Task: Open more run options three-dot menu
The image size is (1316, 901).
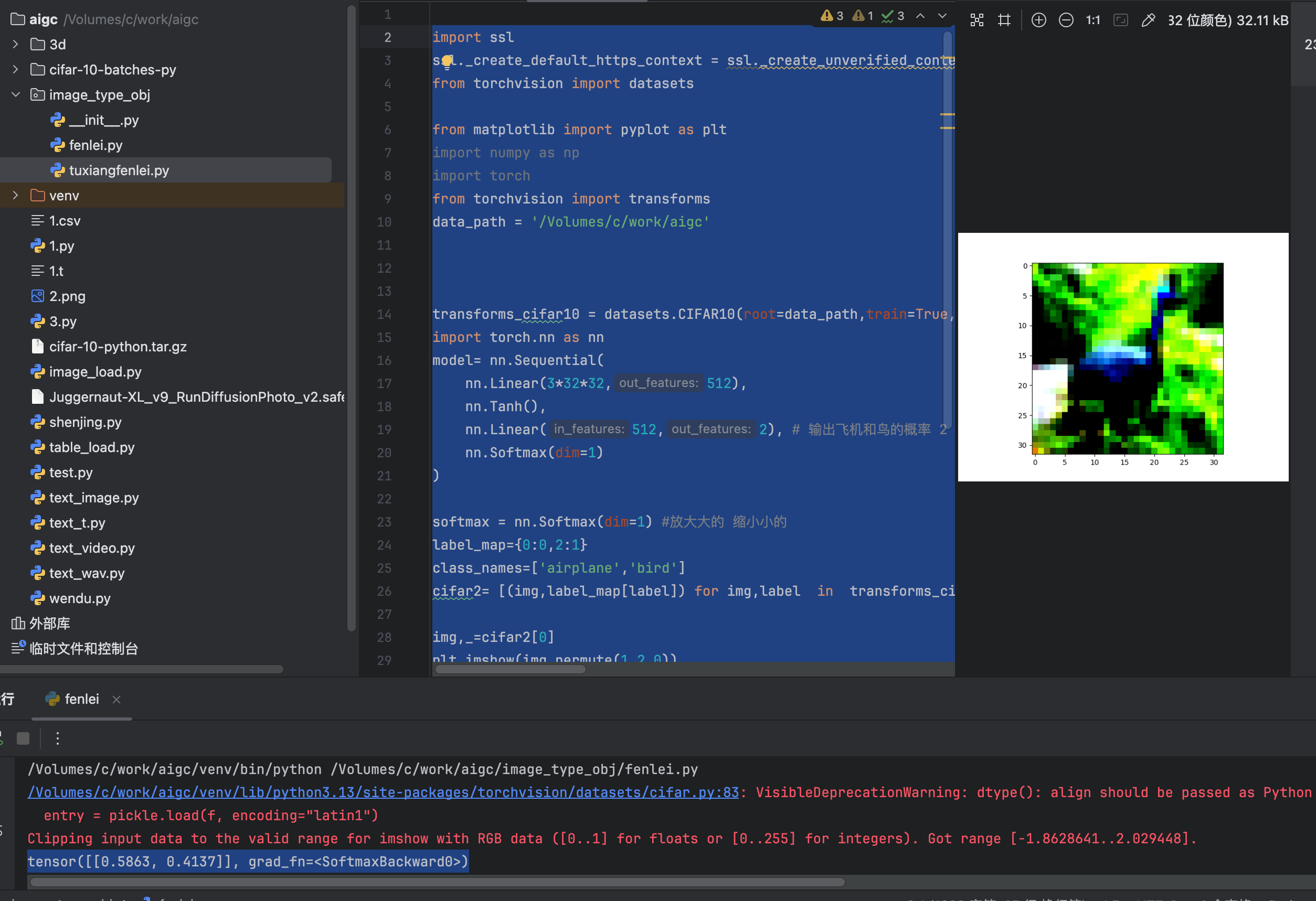Action: click(57, 738)
